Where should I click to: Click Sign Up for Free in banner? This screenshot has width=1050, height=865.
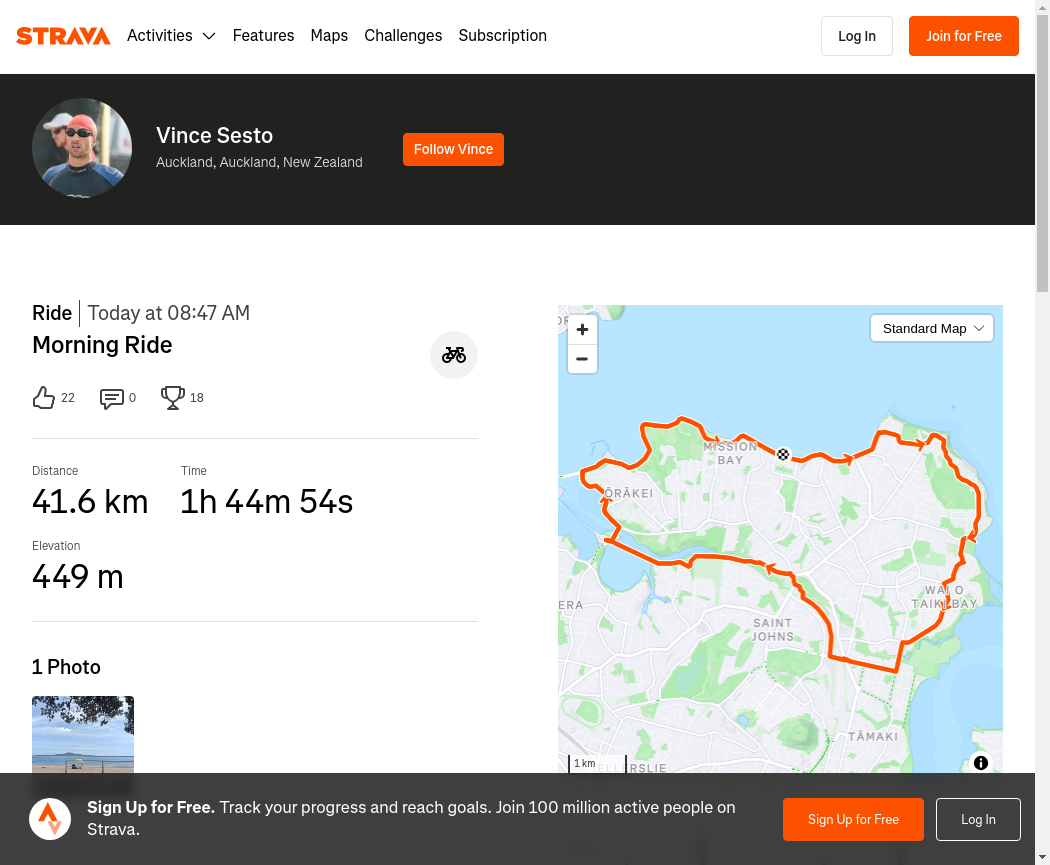tap(853, 819)
